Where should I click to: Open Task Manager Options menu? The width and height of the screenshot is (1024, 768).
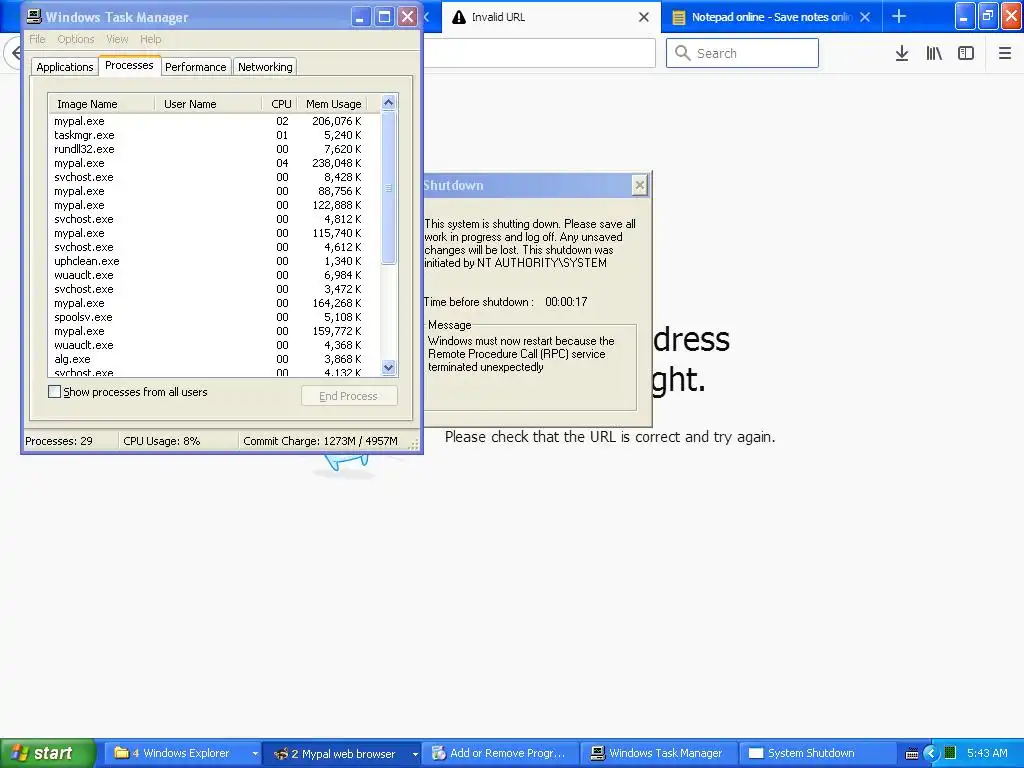coord(76,39)
